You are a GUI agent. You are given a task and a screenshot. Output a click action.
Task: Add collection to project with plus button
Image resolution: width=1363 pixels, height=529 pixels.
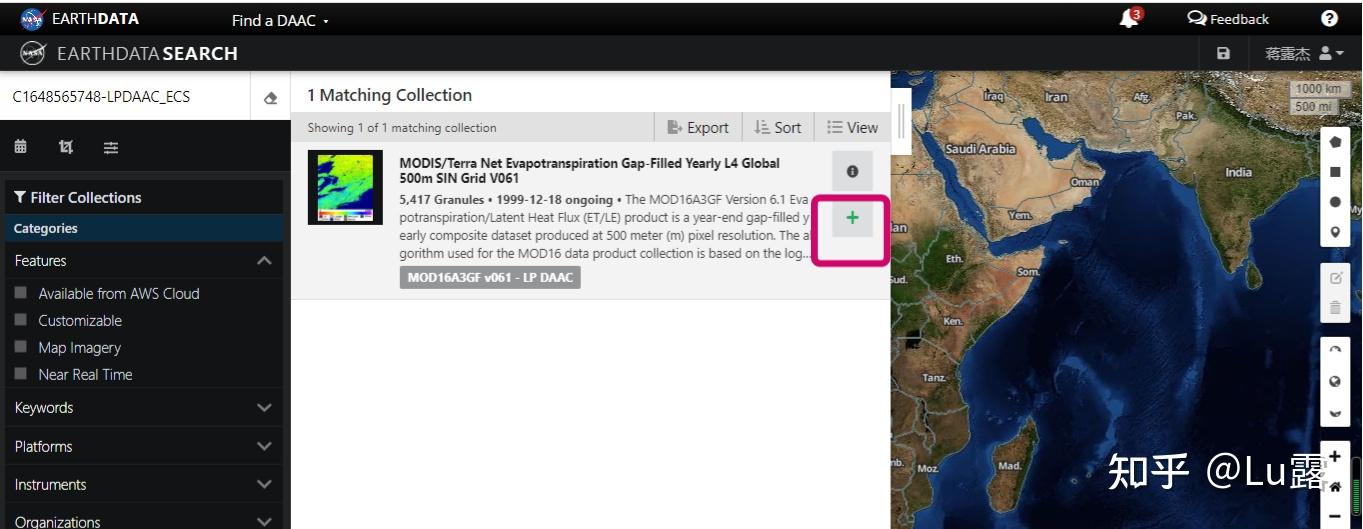852,217
